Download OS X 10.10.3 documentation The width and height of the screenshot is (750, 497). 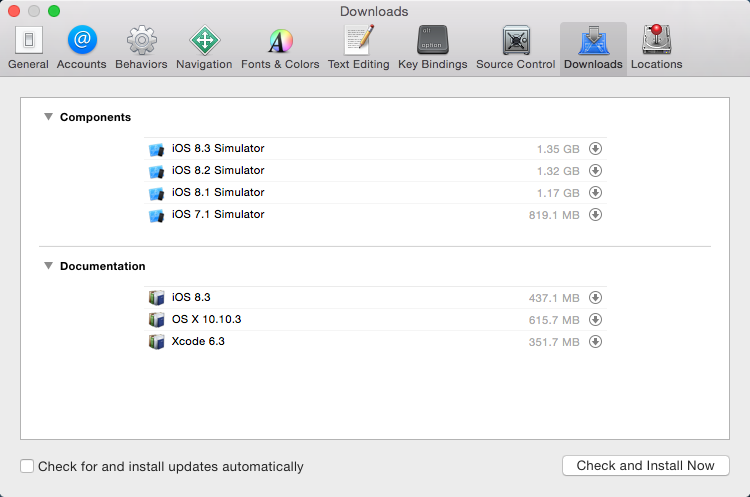(596, 320)
